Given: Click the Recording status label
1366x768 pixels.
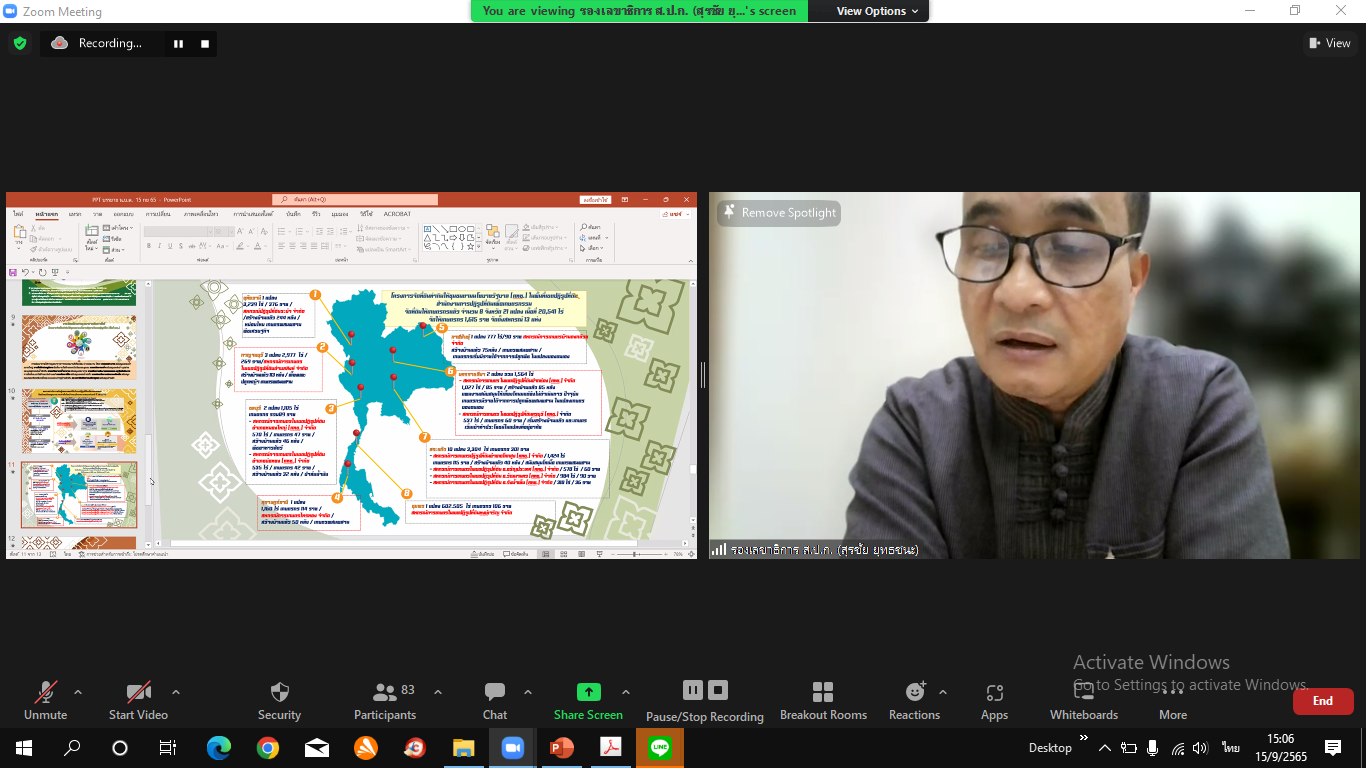Looking at the screenshot, I should (110, 43).
